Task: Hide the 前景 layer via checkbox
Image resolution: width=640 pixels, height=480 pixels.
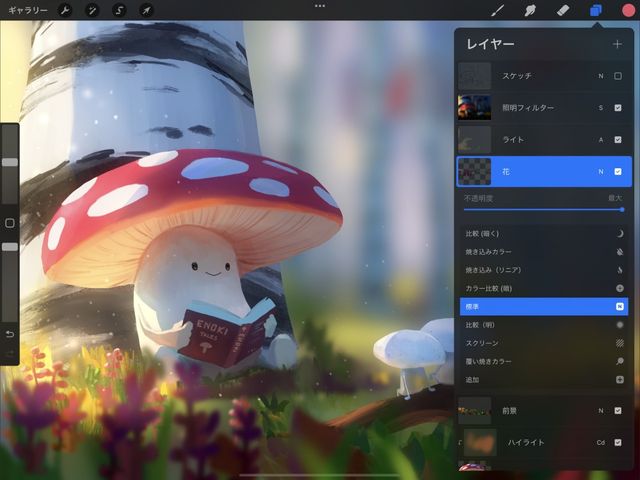Action: point(618,411)
